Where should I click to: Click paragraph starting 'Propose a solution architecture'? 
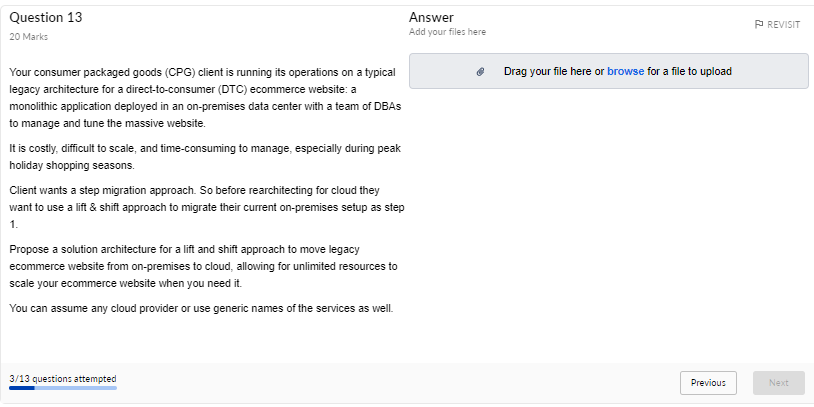pos(204,267)
